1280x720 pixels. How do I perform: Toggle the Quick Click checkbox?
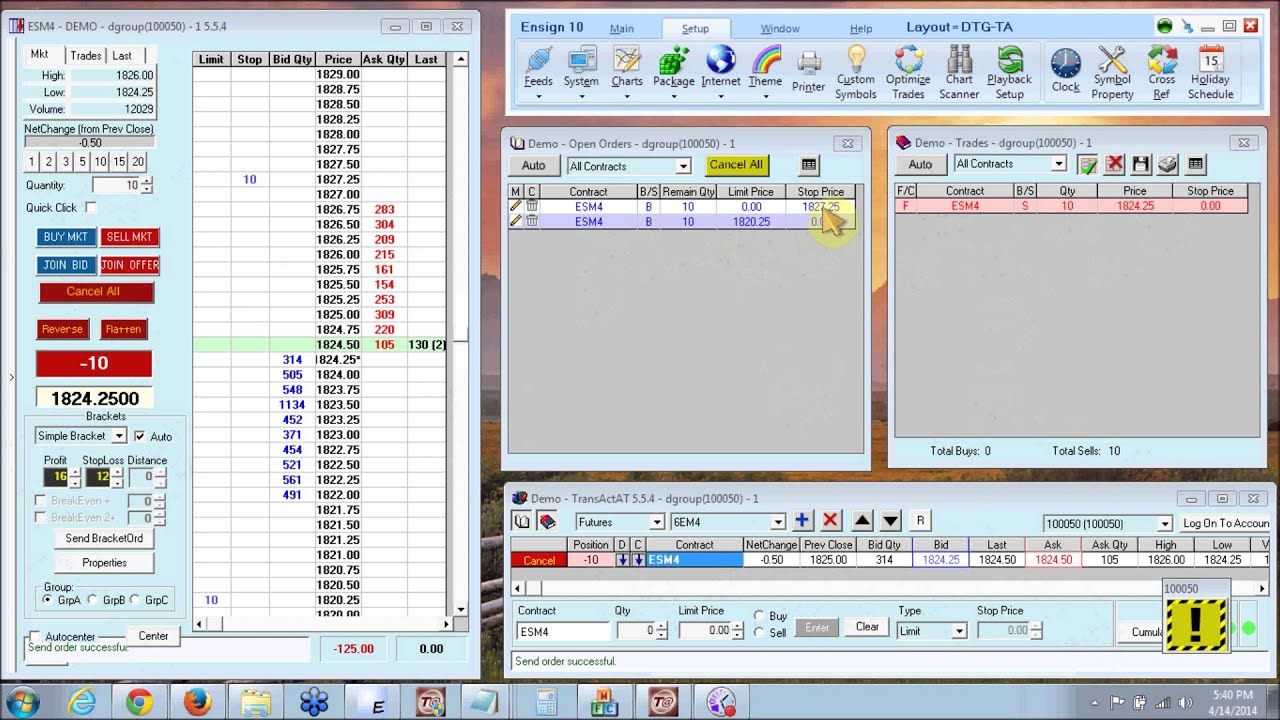pos(91,207)
